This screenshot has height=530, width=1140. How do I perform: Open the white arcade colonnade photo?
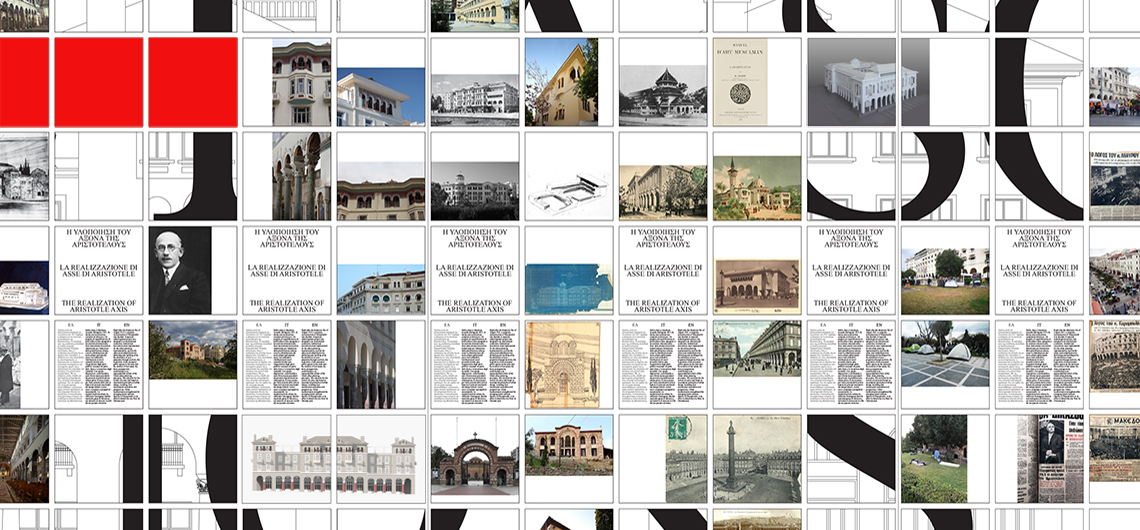[366, 364]
